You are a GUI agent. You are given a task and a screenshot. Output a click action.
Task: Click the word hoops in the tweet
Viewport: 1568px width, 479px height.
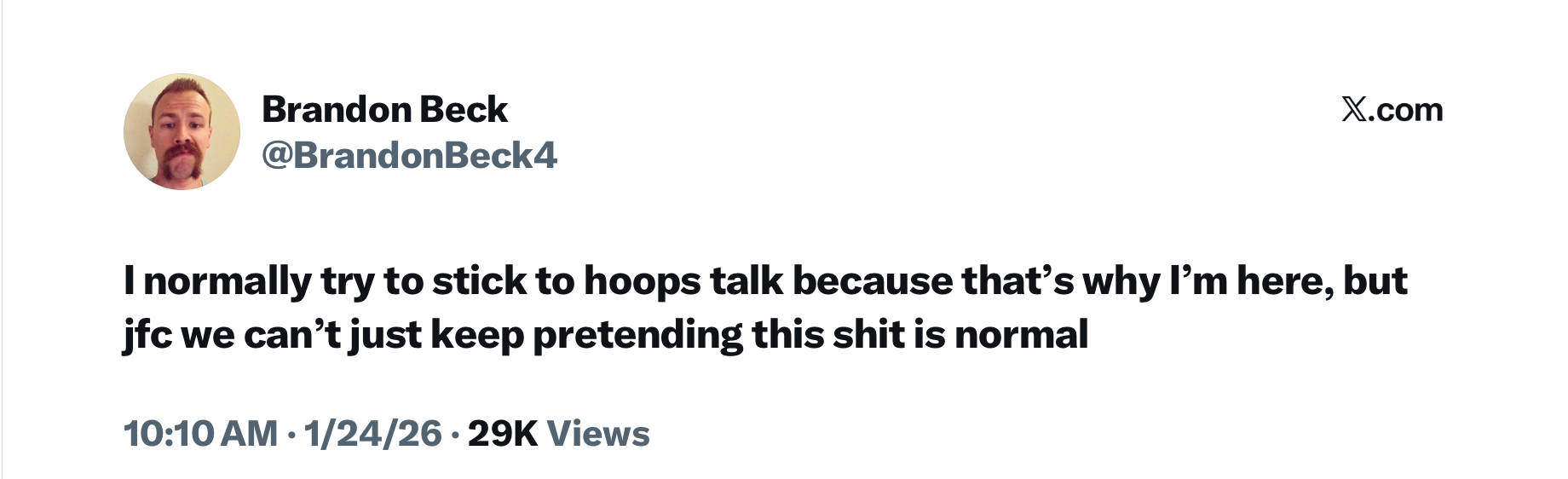click(x=643, y=282)
